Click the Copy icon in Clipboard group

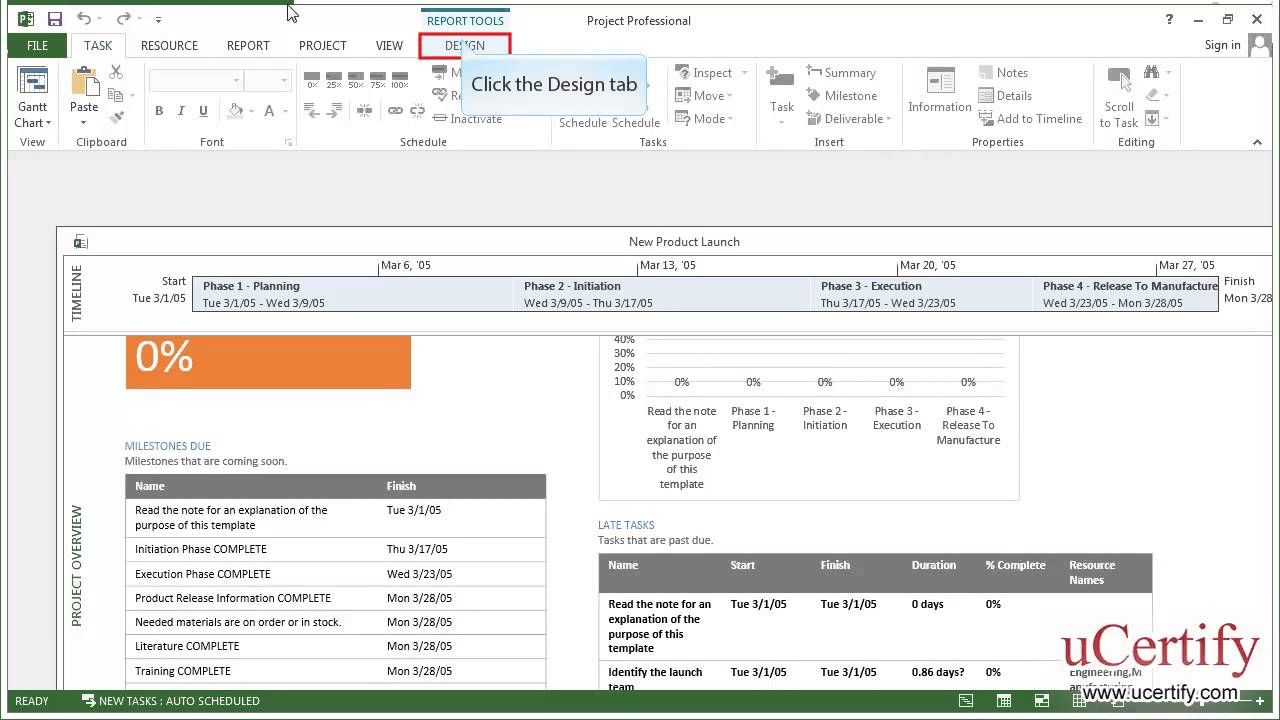[116, 95]
